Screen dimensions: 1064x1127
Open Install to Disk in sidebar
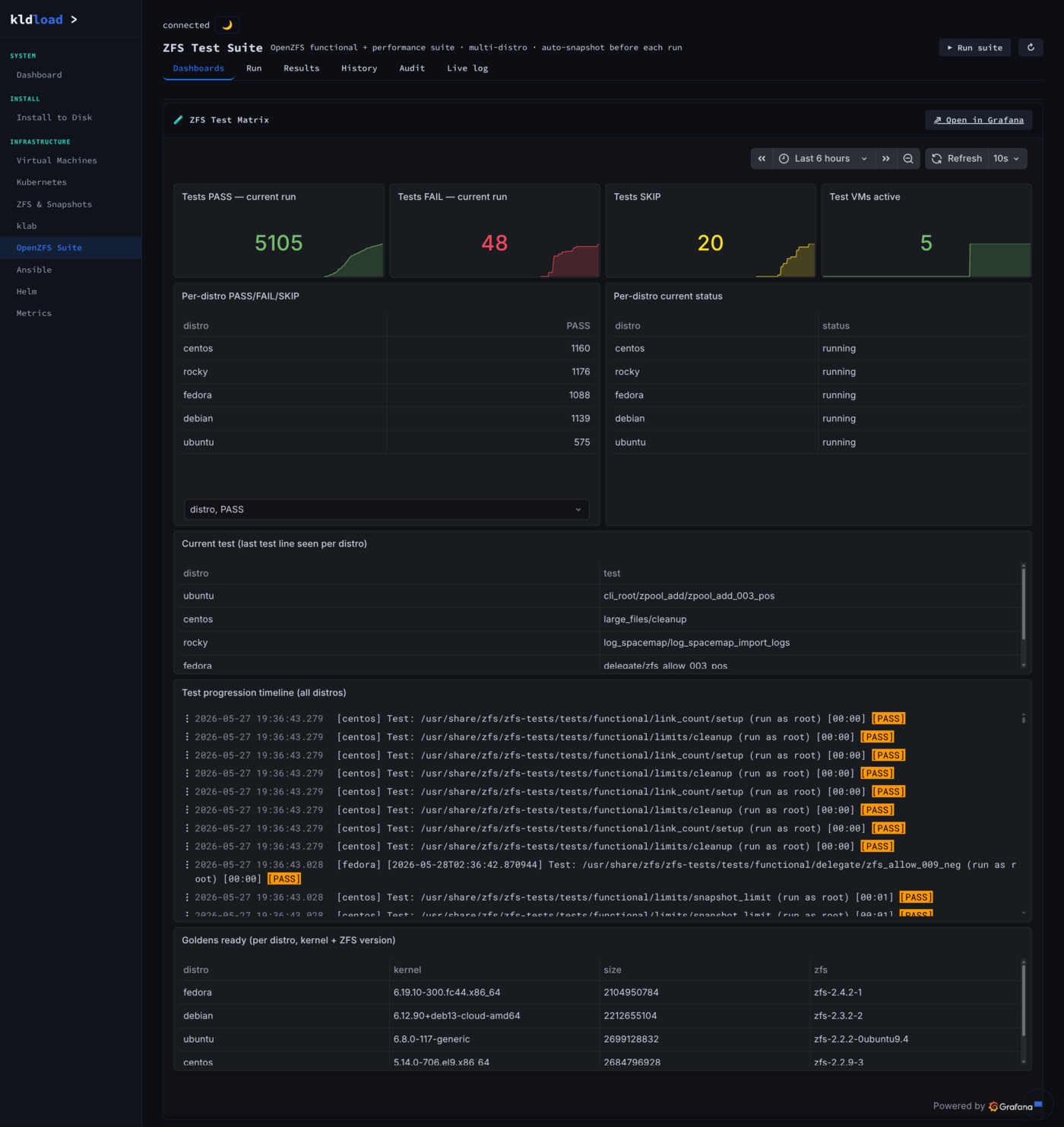(x=71, y=118)
